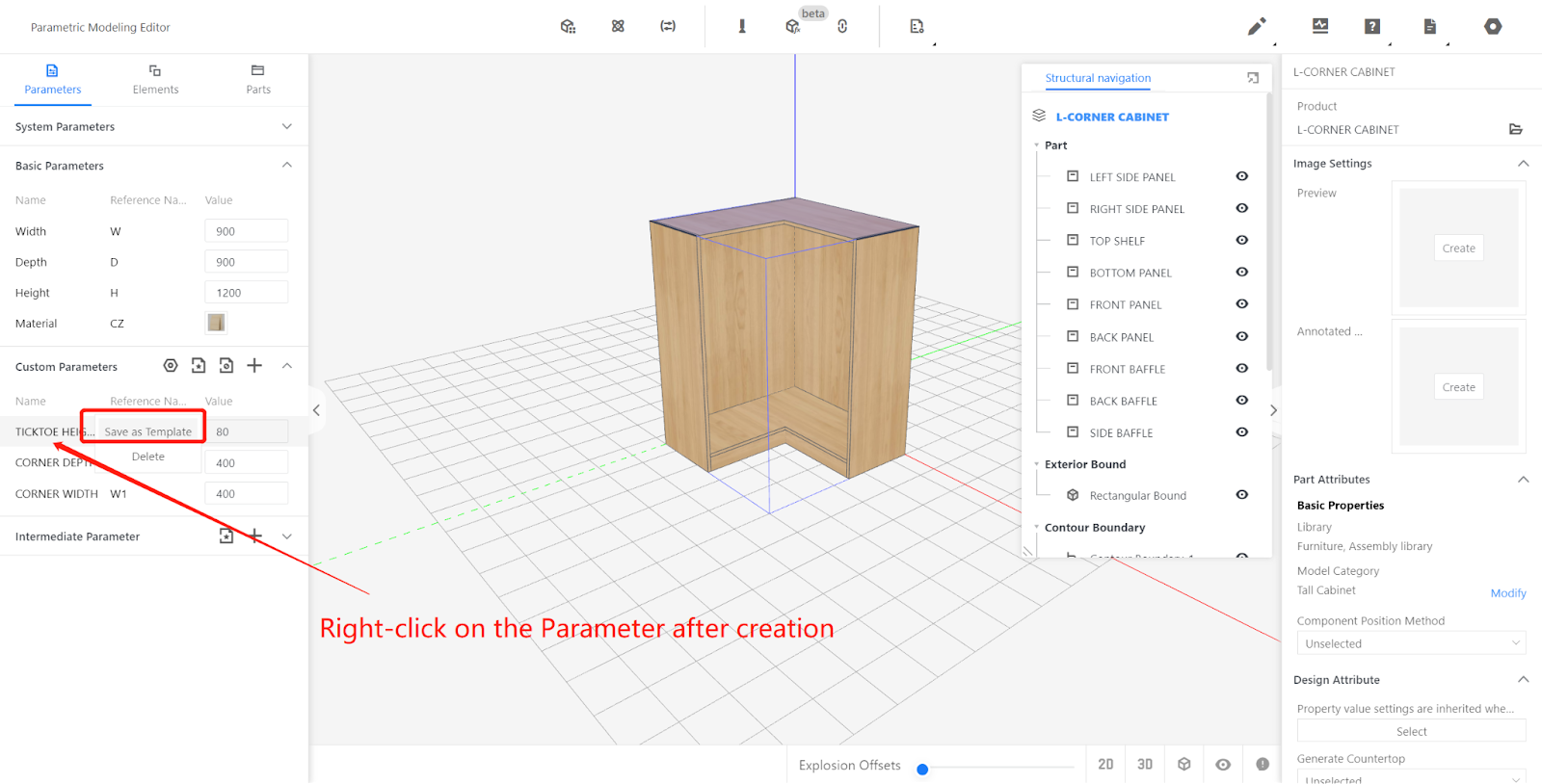This screenshot has width=1542, height=784.
Task: Click Create button for Preview image
Action: pos(1458,248)
